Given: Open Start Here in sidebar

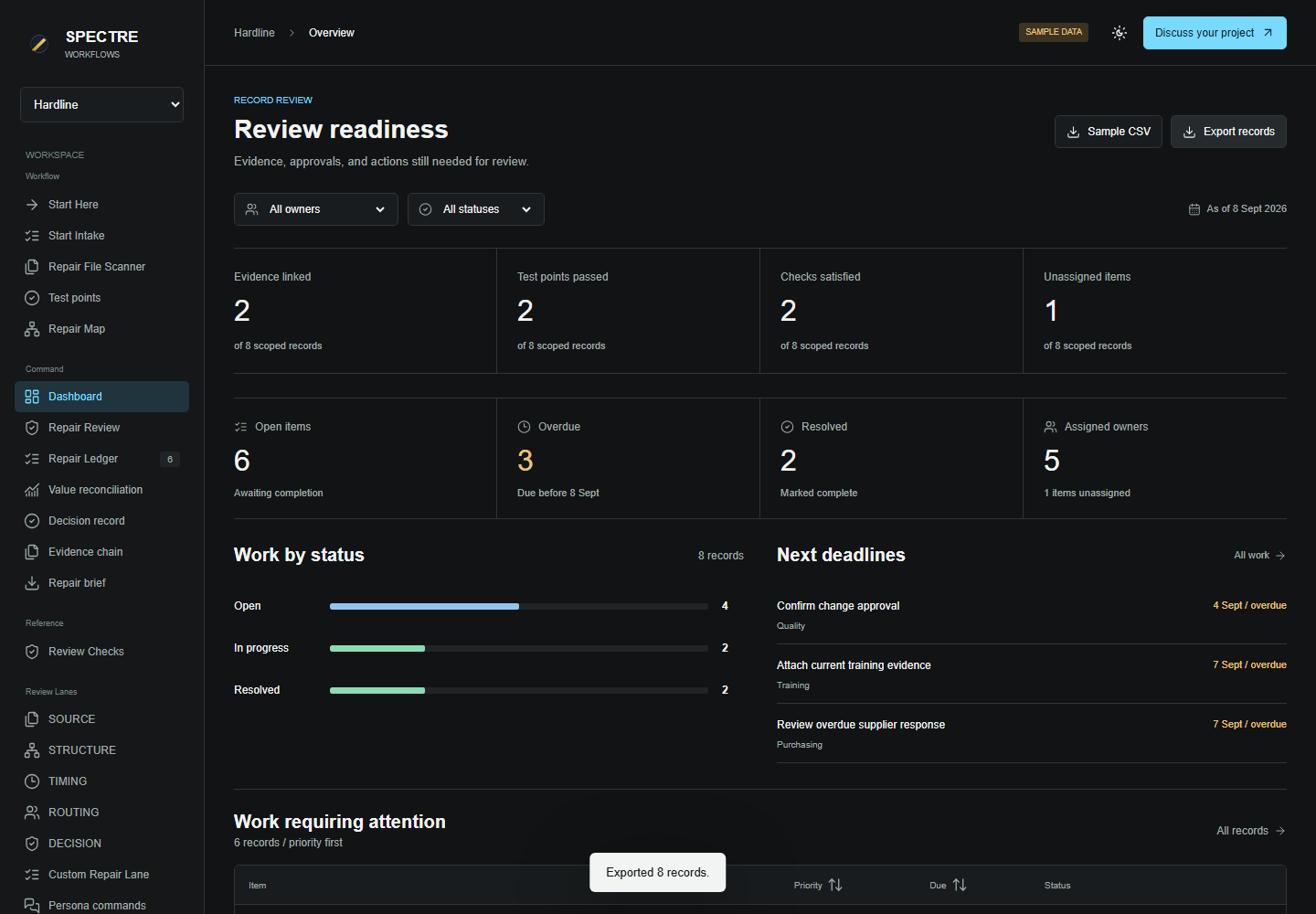Looking at the screenshot, I should click(101, 205).
